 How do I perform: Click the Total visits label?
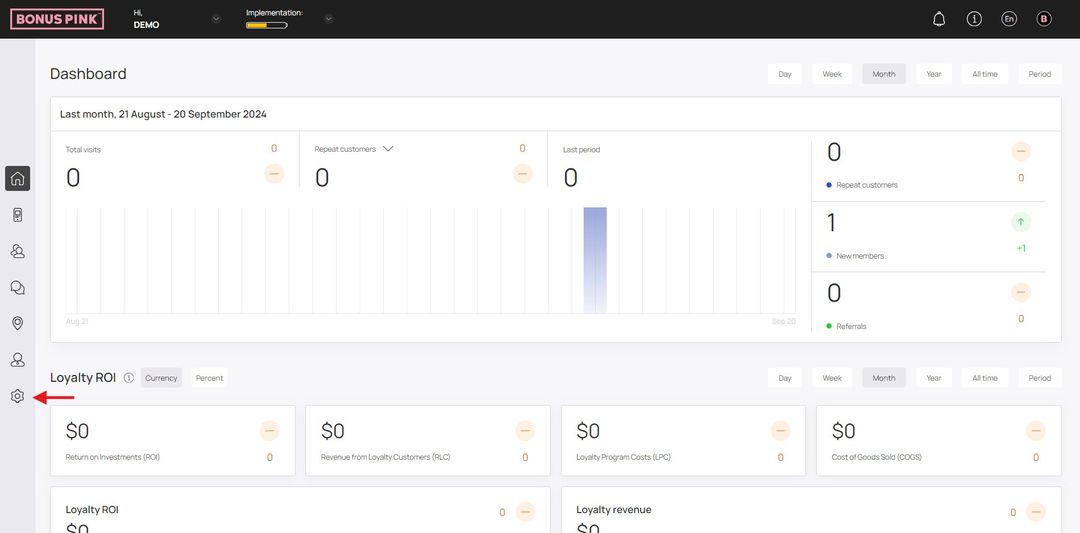coord(83,149)
